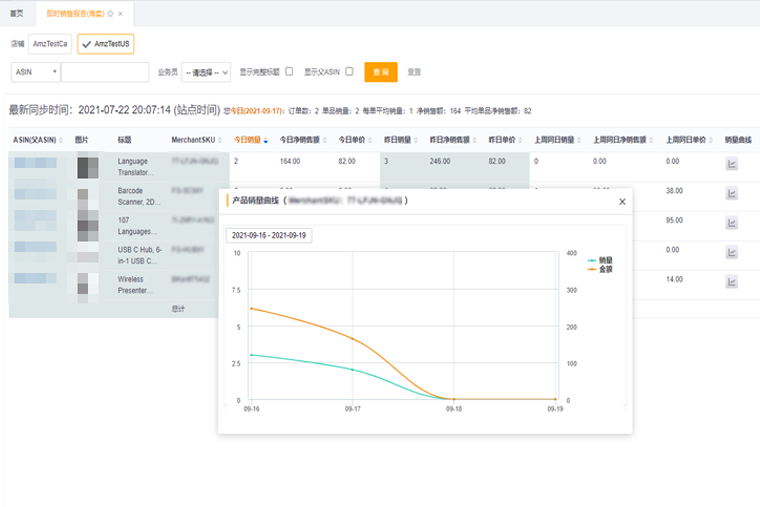Screen dimensions: 760x507
Task: Open sales curve icon in 38.00 row
Action: (x=731, y=194)
